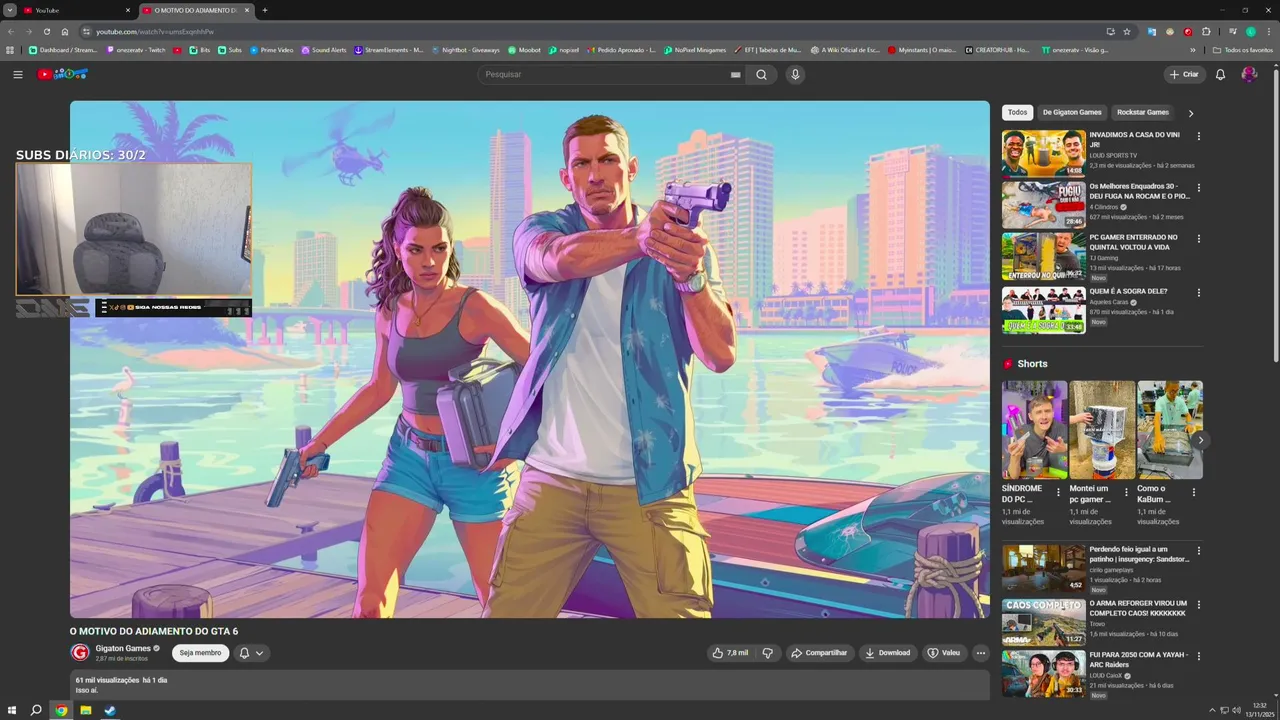Open the Nightbot - Giveaways bookmark
The height and width of the screenshot is (720, 1280).
(465, 49)
